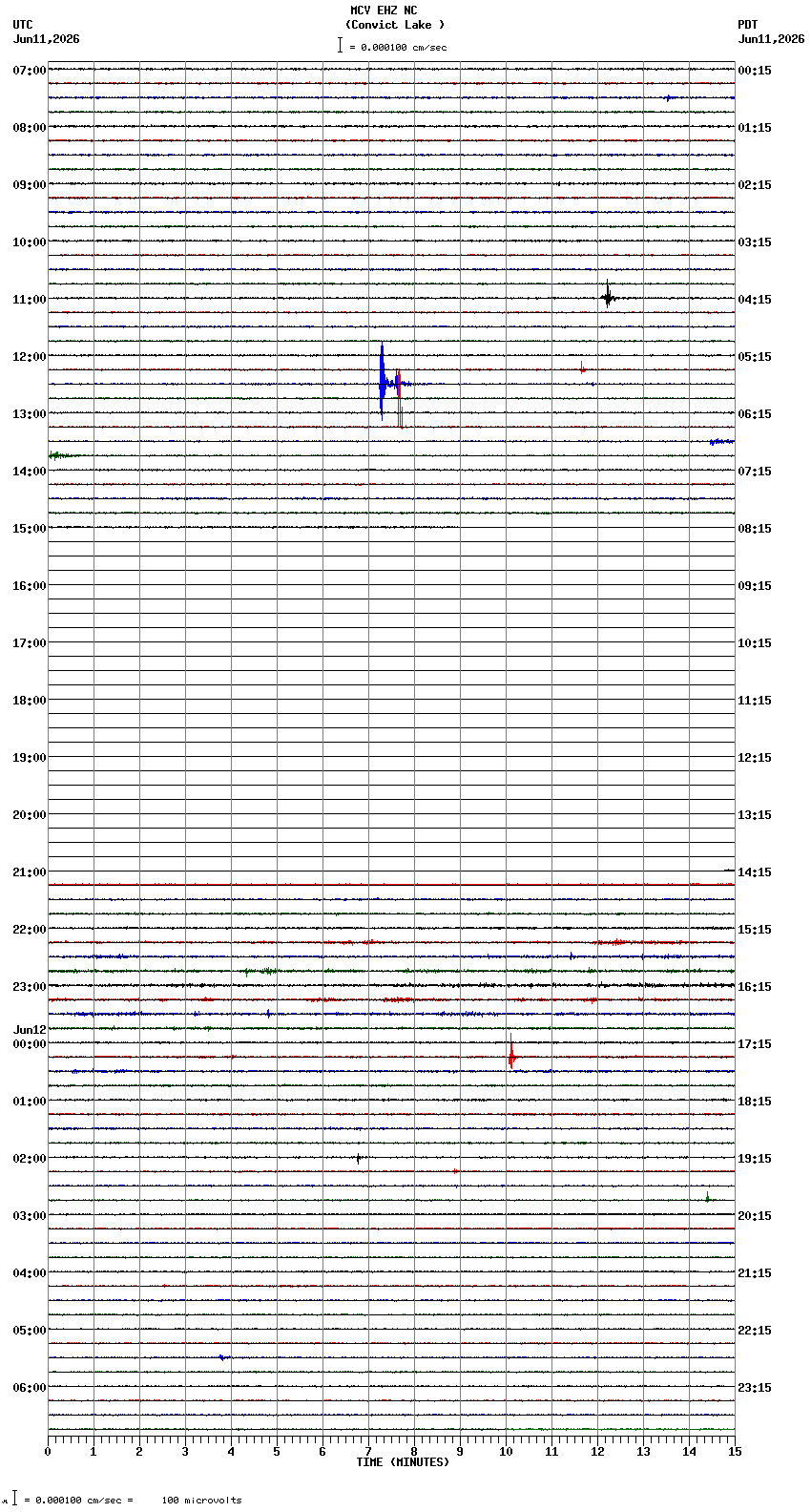Click the 00:00 UTC row label
The image size is (811, 1512).
coord(30,1044)
